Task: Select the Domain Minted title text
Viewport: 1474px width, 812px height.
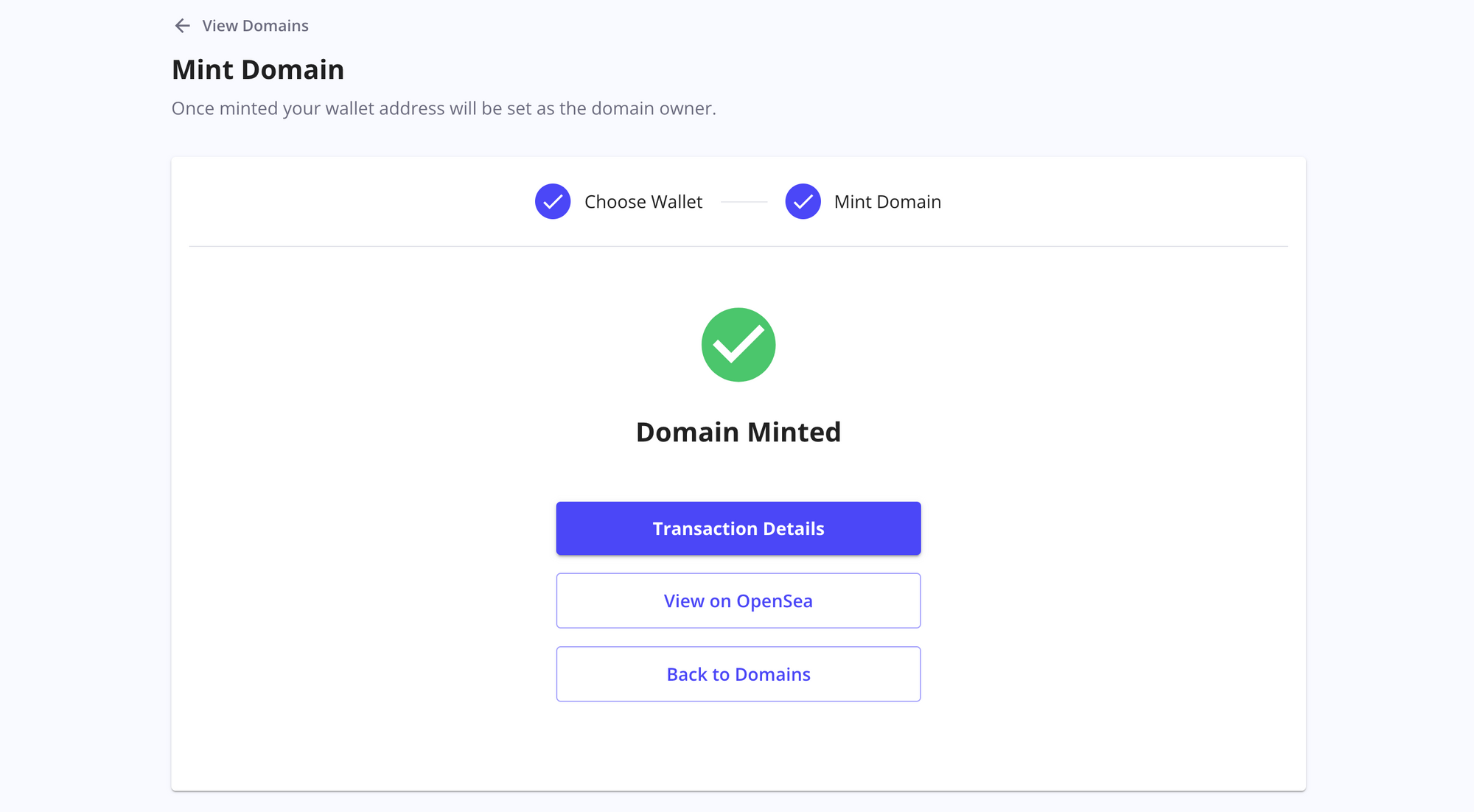Action: 738,432
